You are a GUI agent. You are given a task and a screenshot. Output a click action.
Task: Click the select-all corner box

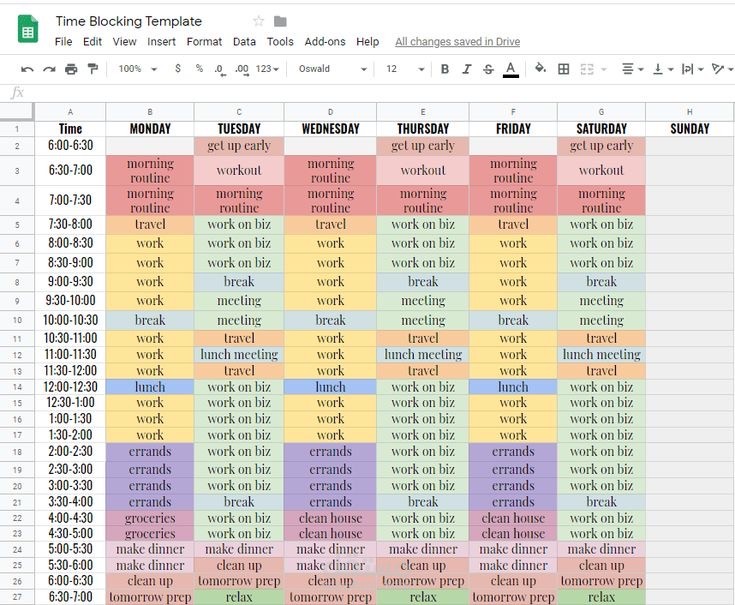(x=17, y=112)
